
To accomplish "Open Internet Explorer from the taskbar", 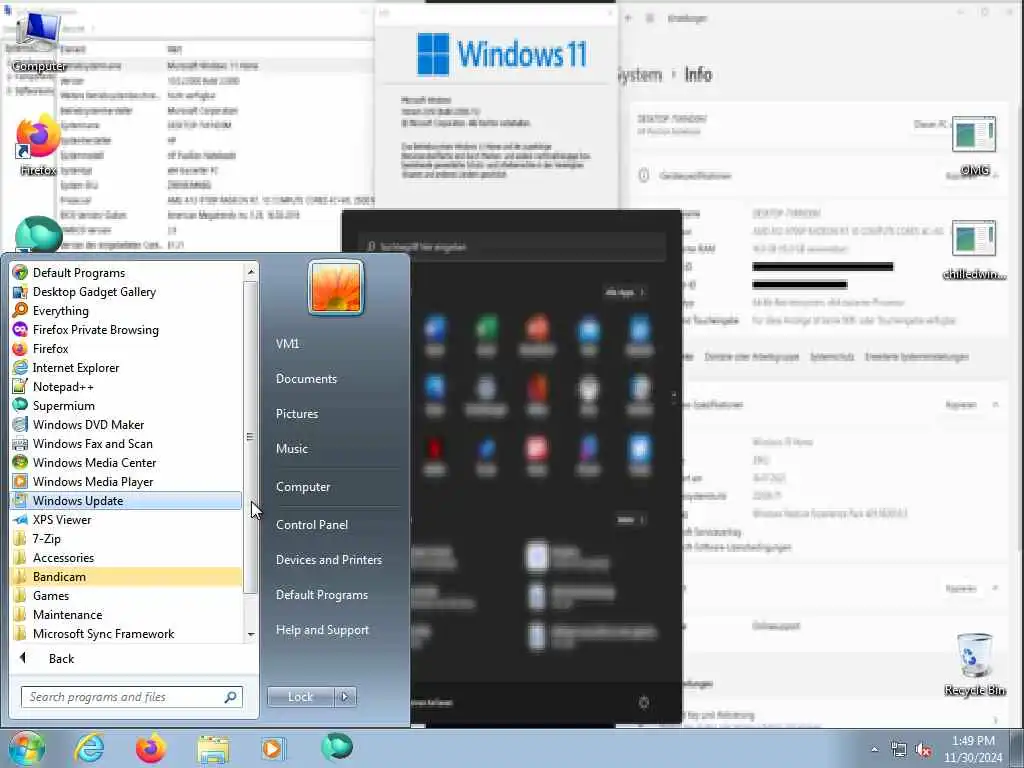I will tap(89, 748).
